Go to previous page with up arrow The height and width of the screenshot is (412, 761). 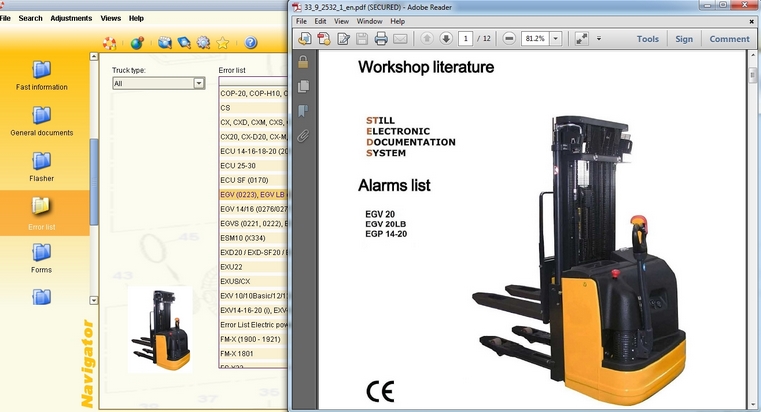click(x=427, y=38)
